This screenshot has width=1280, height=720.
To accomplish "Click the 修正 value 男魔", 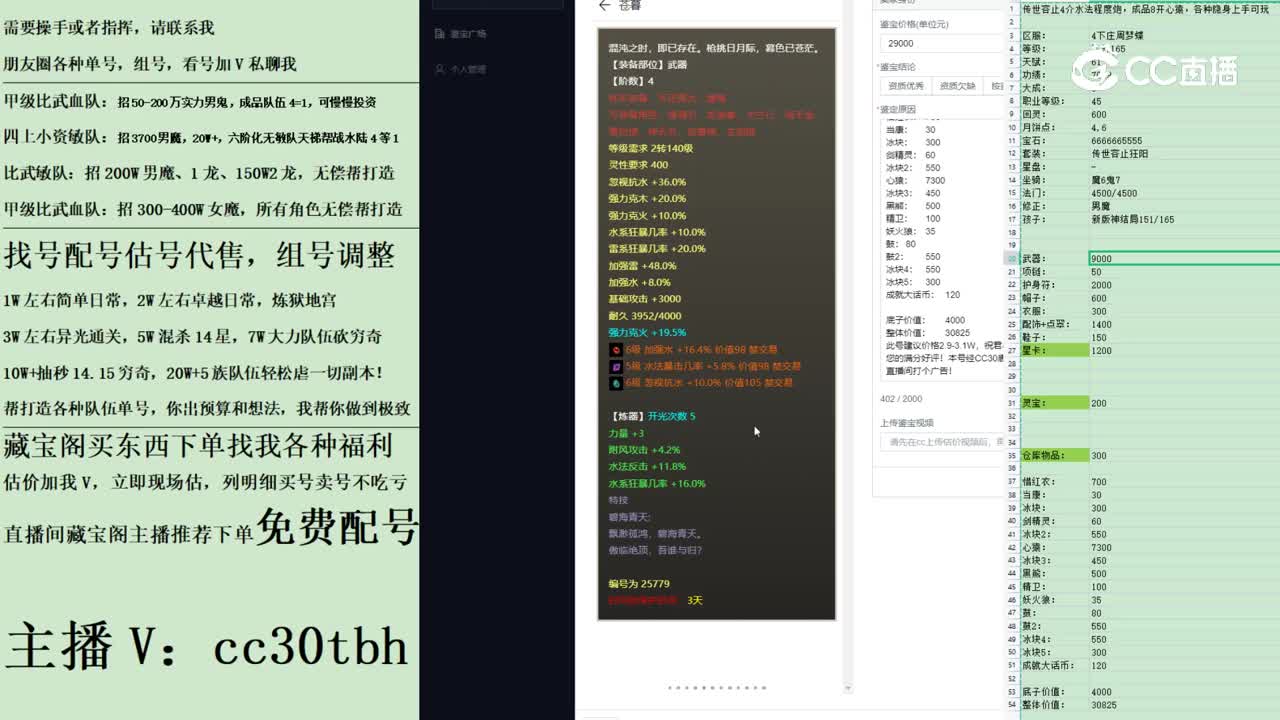I will point(1101,206).
